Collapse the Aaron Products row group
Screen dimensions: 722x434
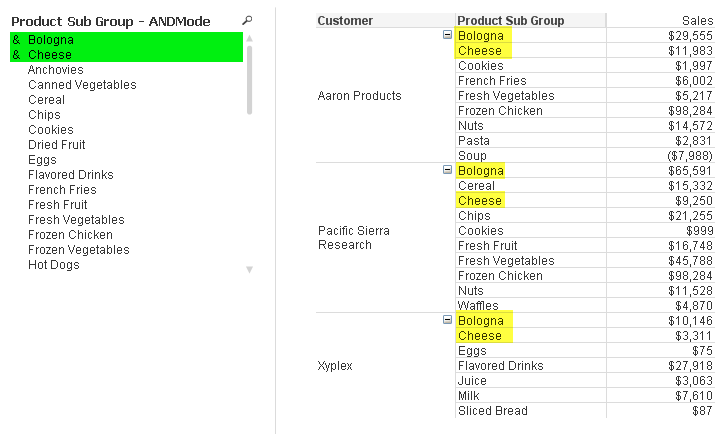point(447,35)
